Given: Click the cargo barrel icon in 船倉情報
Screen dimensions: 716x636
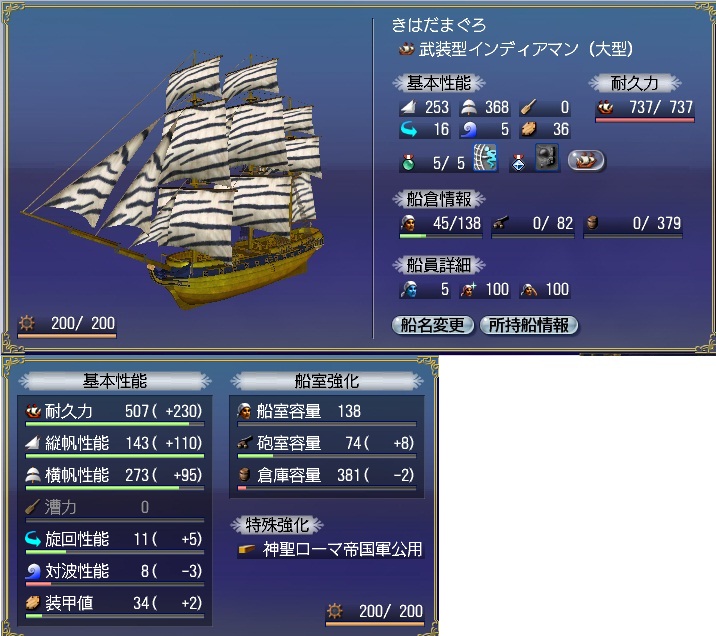Looking at the screenshot, I should point(592,223).
